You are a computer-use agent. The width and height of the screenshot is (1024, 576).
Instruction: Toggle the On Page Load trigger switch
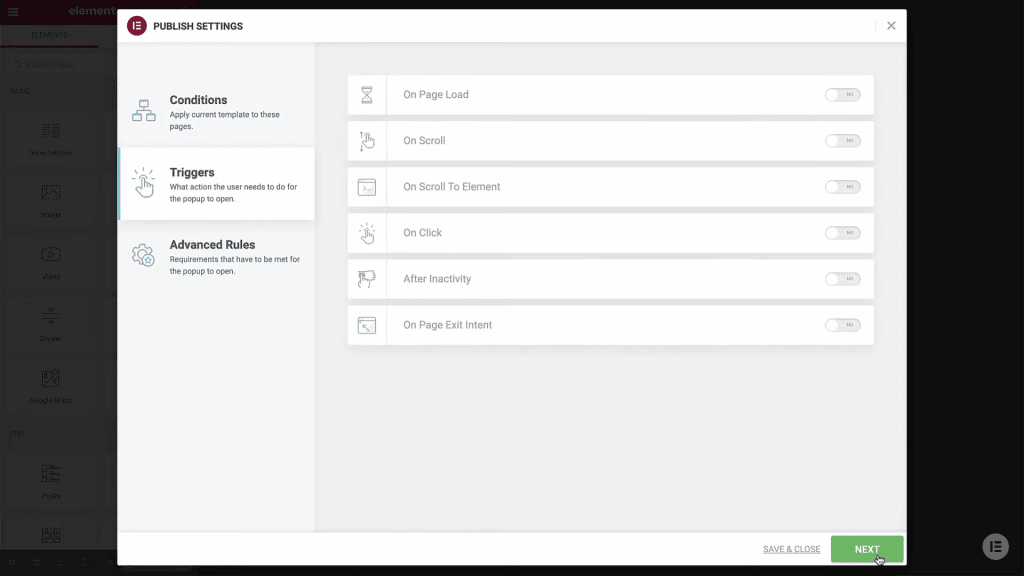pyautogui.click(x=842, y=95)
